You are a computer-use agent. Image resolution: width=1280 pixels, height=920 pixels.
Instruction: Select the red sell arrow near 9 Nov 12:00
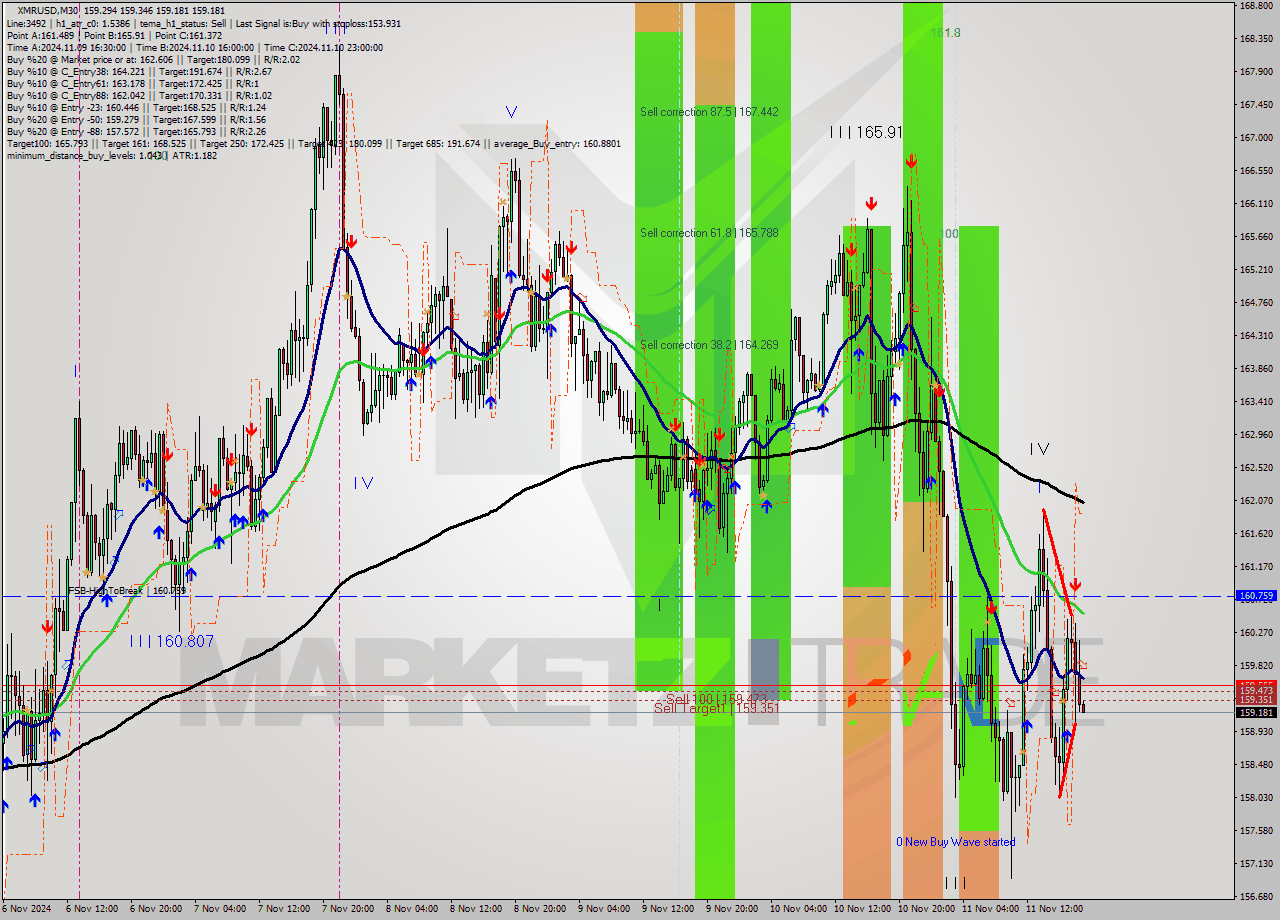pos(675,424)
